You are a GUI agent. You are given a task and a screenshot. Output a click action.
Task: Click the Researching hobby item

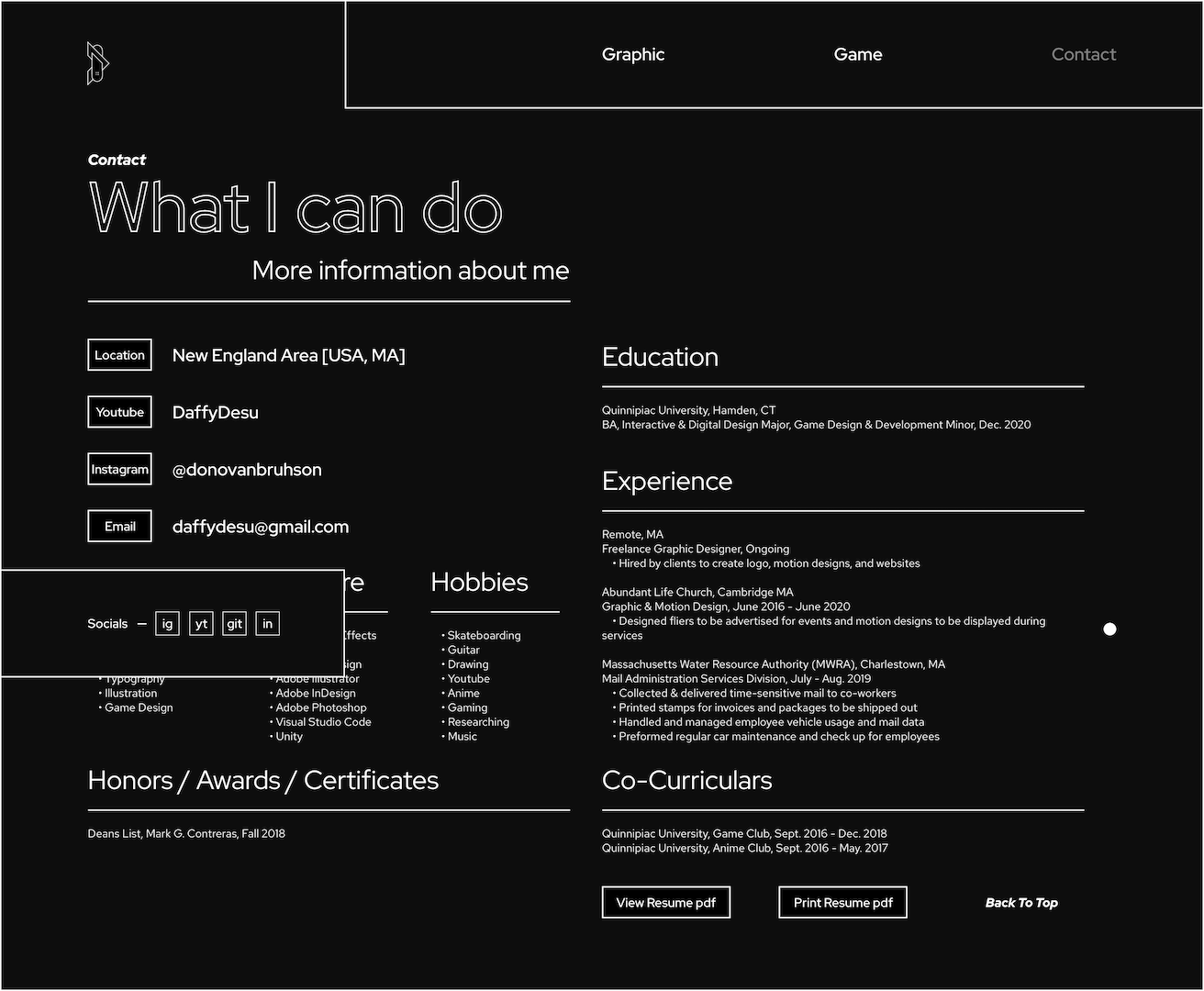[475, 722]
